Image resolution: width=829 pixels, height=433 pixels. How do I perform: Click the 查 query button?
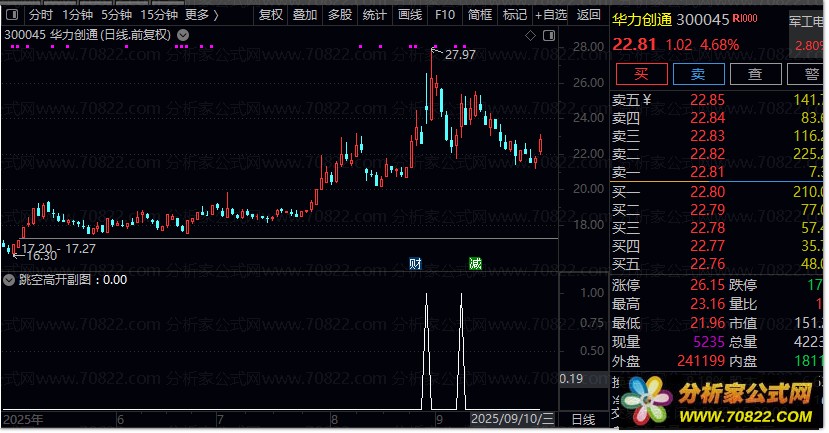(756, 74)
